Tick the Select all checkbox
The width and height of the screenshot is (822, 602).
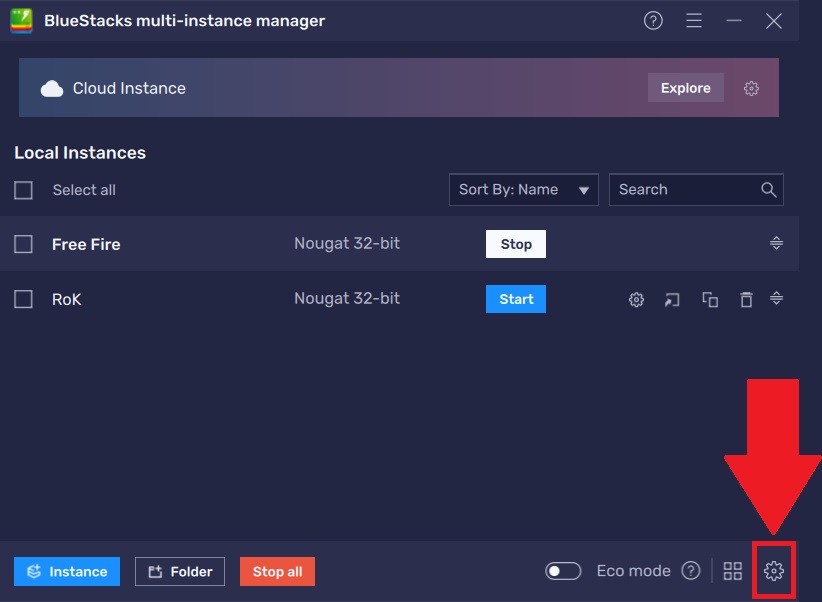pos(23,190)
